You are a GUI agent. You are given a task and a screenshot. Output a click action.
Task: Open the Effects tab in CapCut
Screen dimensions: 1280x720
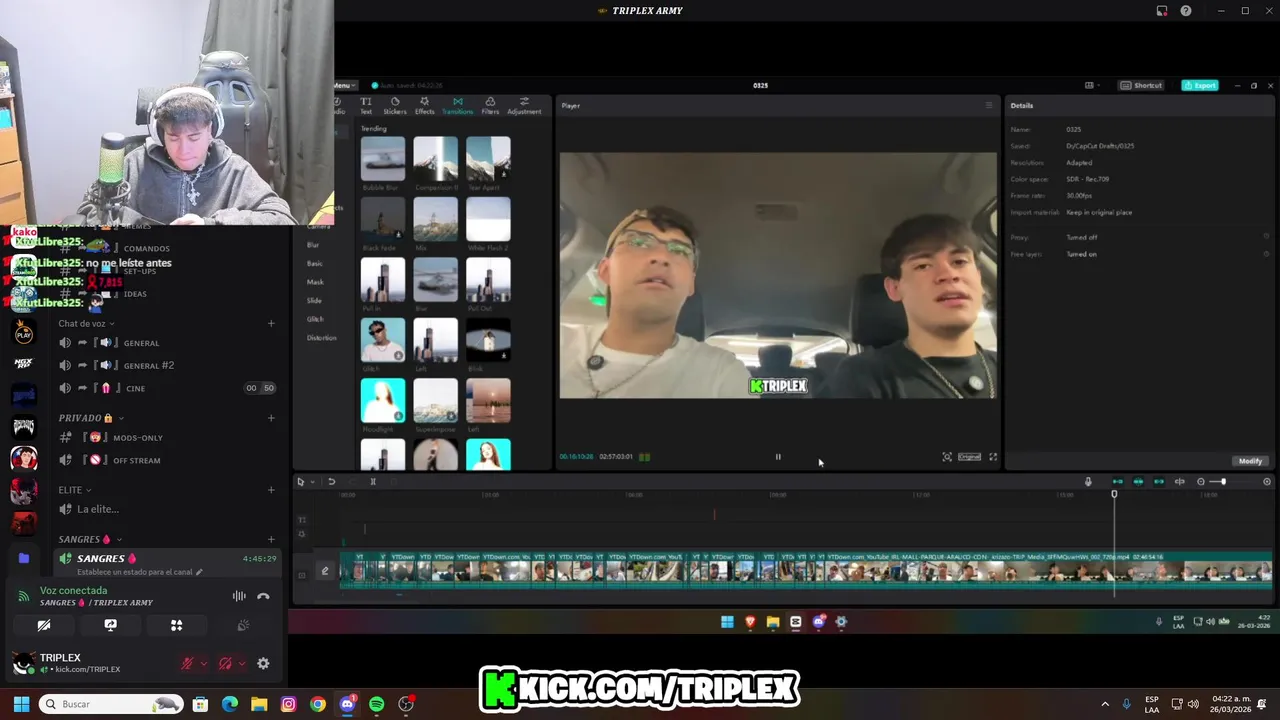coord(425,105)
